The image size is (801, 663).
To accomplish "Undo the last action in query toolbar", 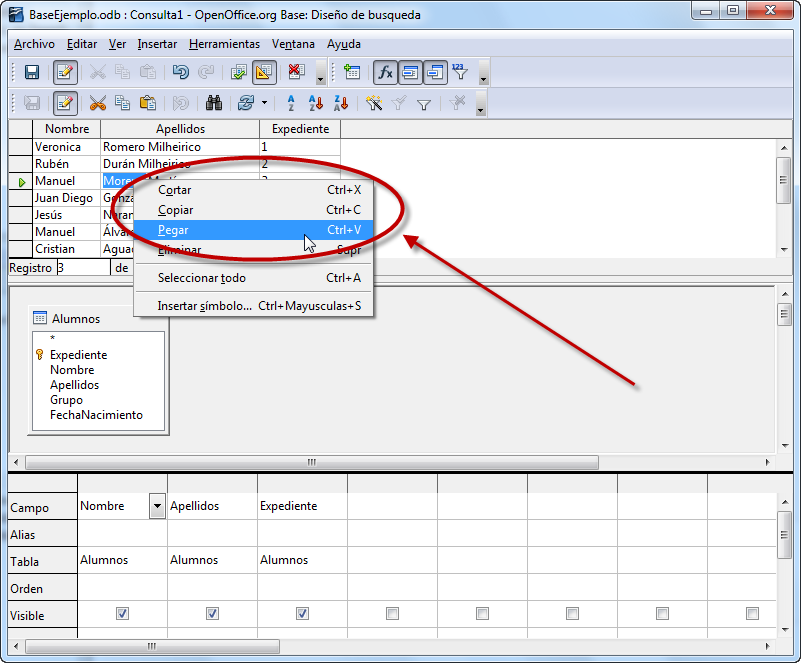I will tap(181, 73).
